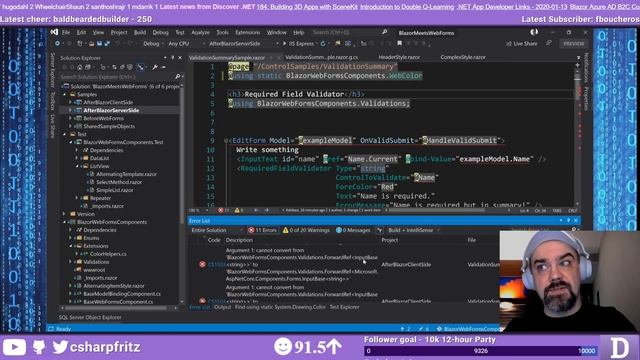640x360 pixels.
Task: Select ColorHelpers.cs file in tree
Action: coord(108,254)
